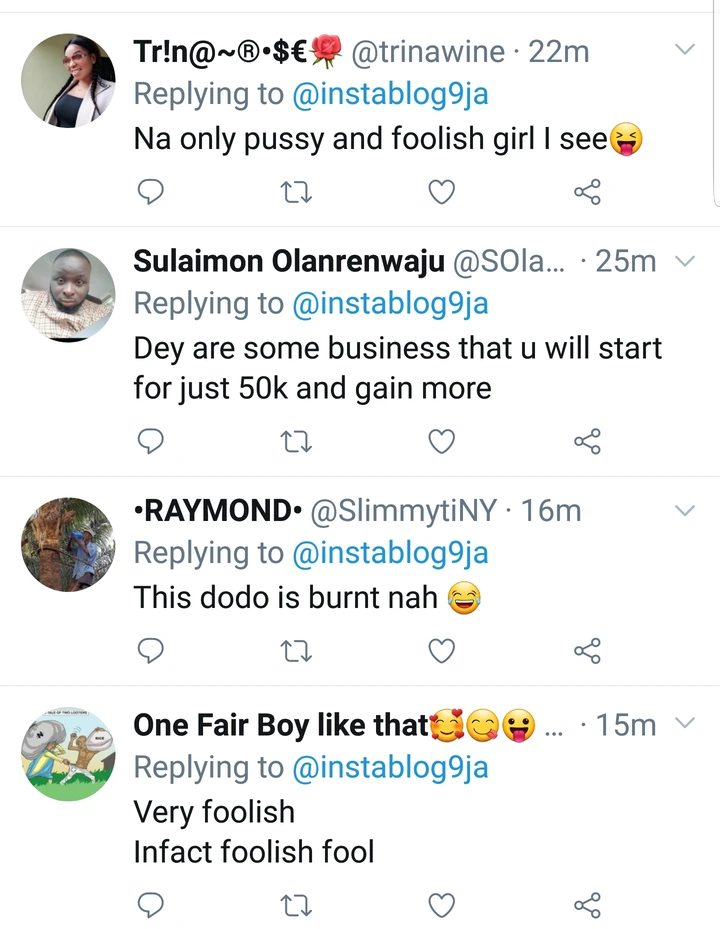Reply to RAYMOND's dodo tweet
This screenshot has width=720, height=929.
point(150,651)
